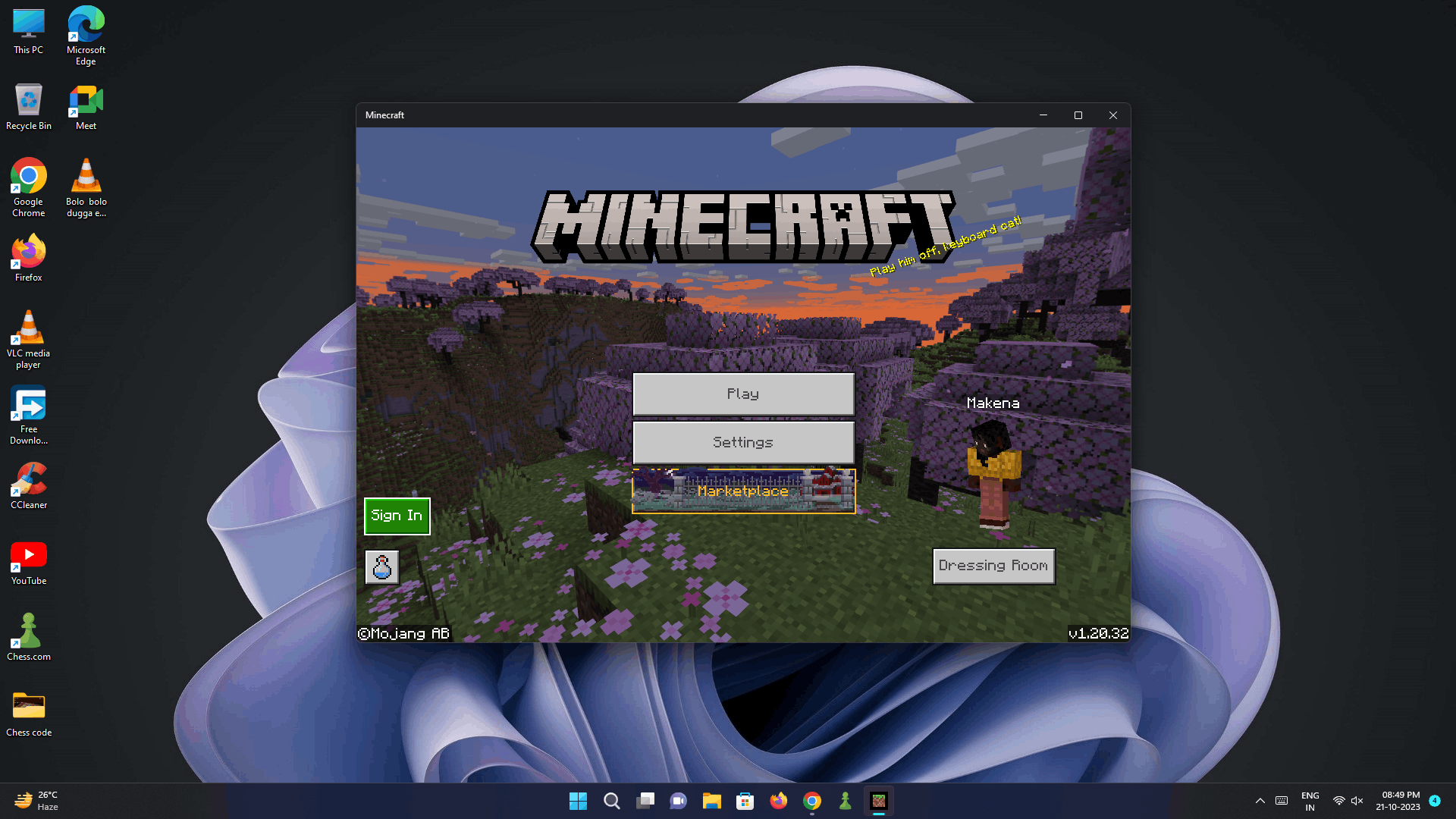Click the potion/inventory icon bottom left
Viewport: 1456px width, 819px height.
tap(382, 565)
